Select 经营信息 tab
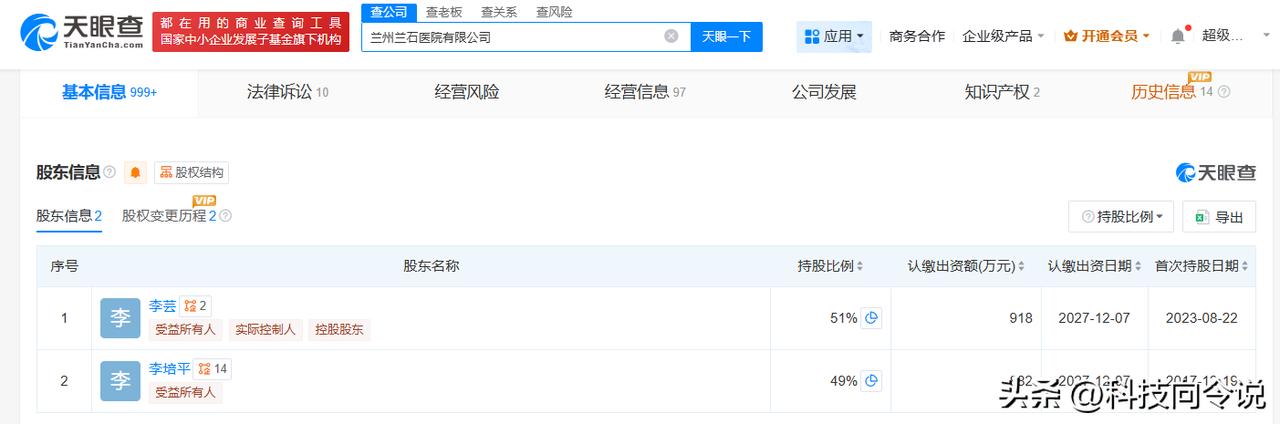The height and width of the screenshot is (424, 1280). [645, 92]
